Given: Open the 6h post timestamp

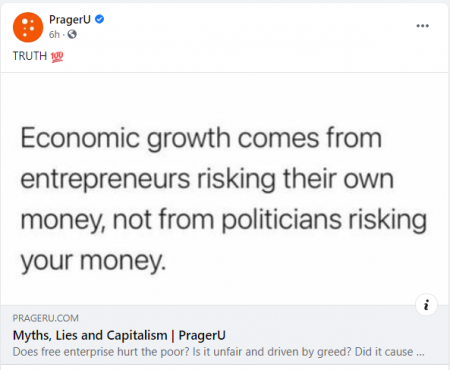Looking at the screenshot, I should coord(54,34).
